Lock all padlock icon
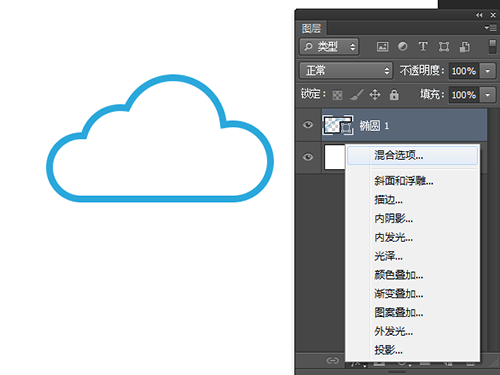 point(394,95)
